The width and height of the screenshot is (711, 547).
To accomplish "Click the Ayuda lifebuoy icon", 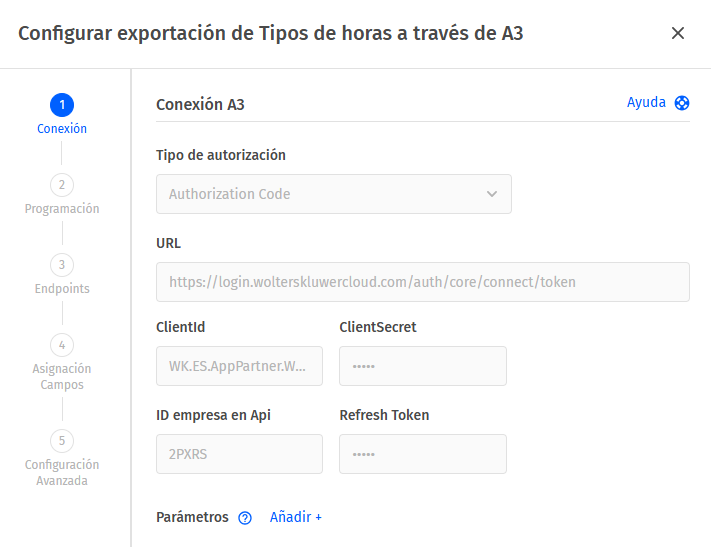I will point(682,103).
